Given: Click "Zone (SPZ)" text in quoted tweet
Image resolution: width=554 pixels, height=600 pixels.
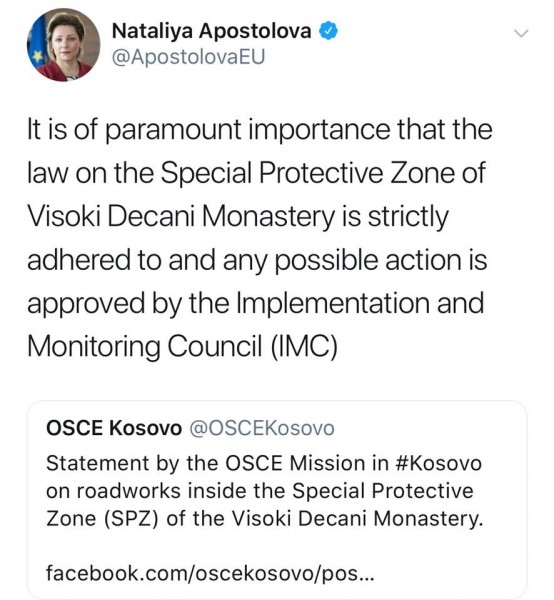Looking at the screenshot, I should (102, 519).
